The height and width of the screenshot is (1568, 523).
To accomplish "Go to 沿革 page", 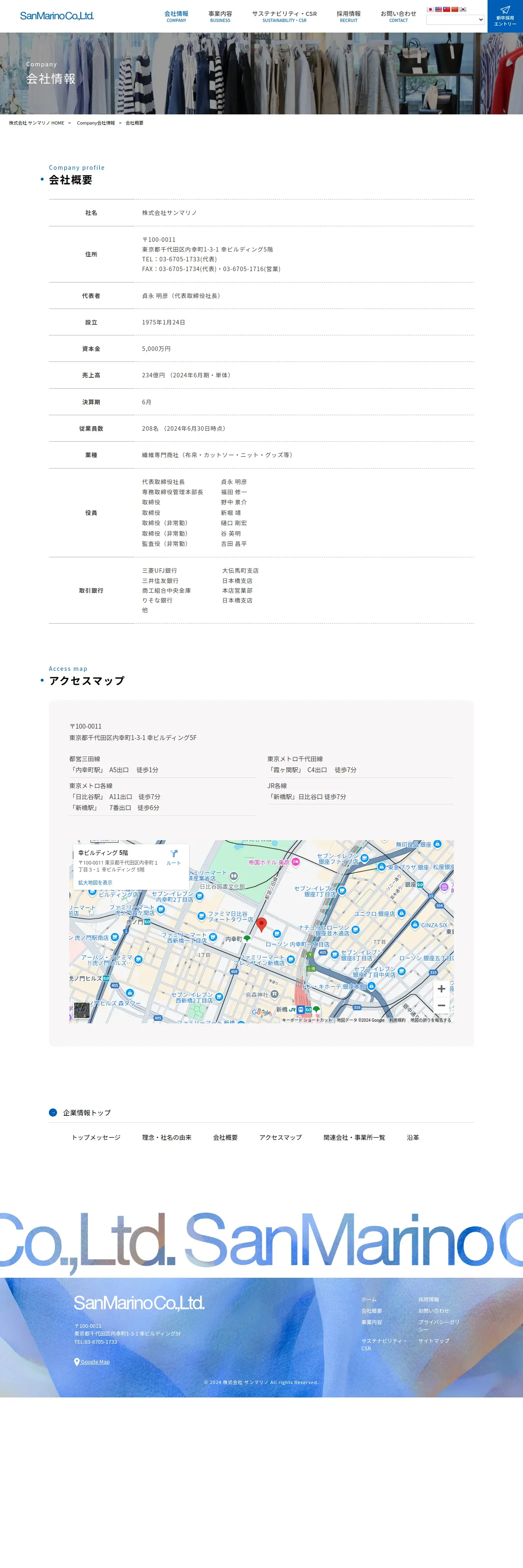I will 413,1138.
